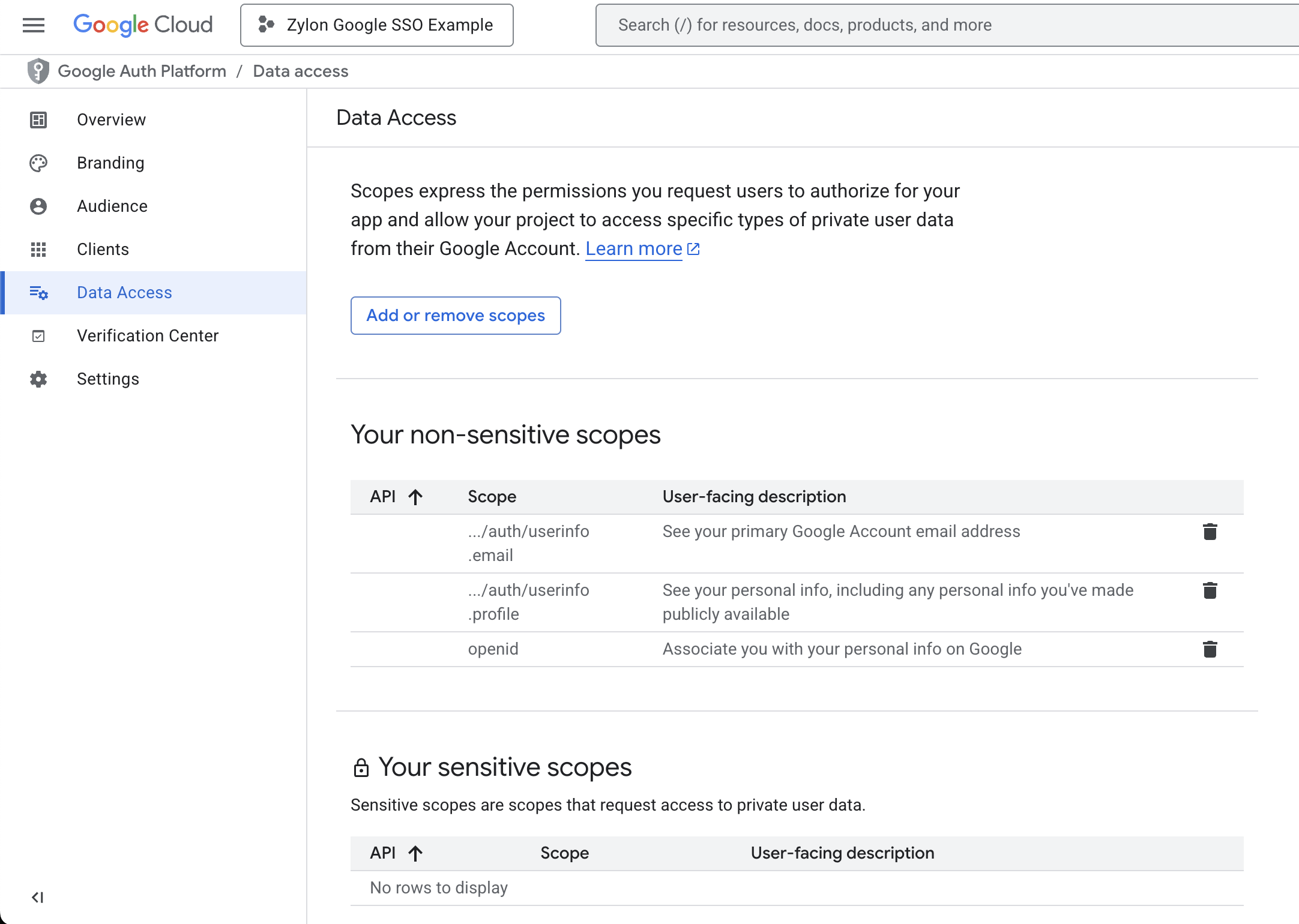Select Data Access in the sidebar
The image size is (1299, 924).
[x=124, y=292]
